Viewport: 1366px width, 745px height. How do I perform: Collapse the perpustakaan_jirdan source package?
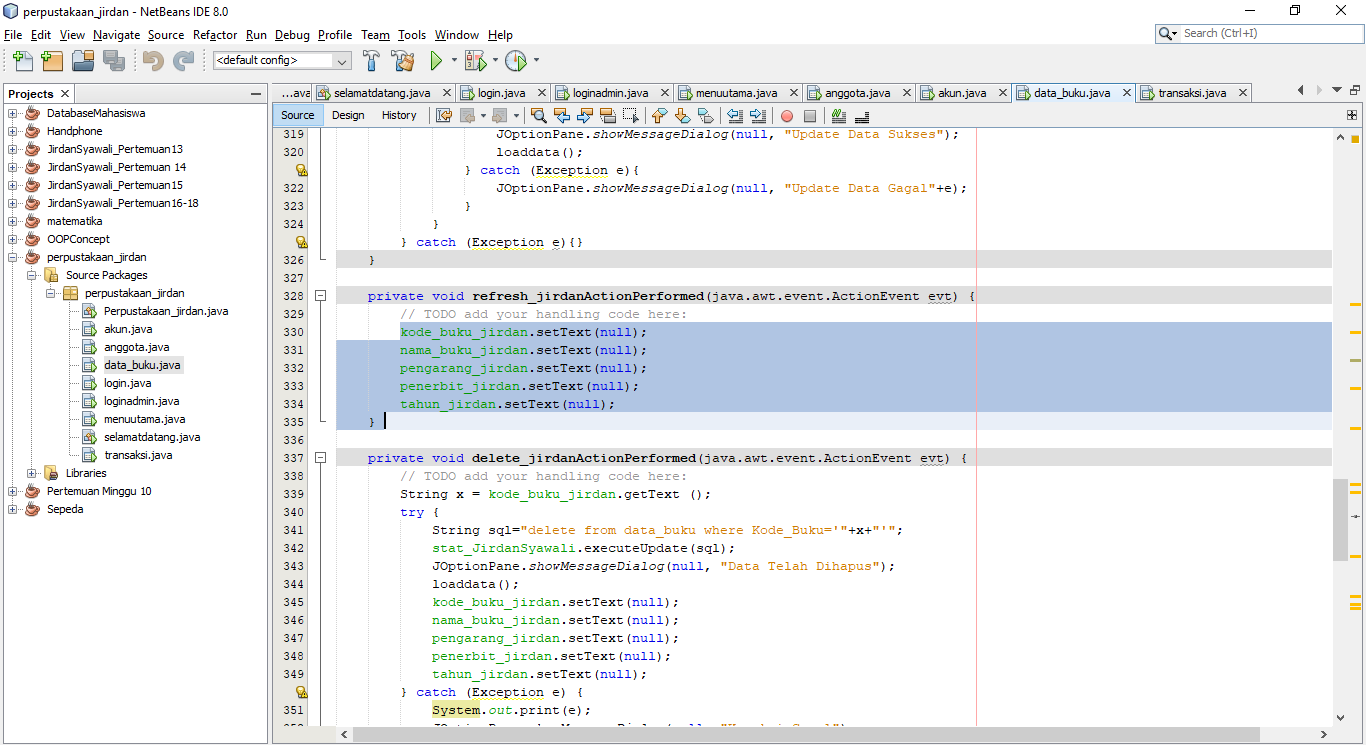pyautogui.click(x=48, y=293)
